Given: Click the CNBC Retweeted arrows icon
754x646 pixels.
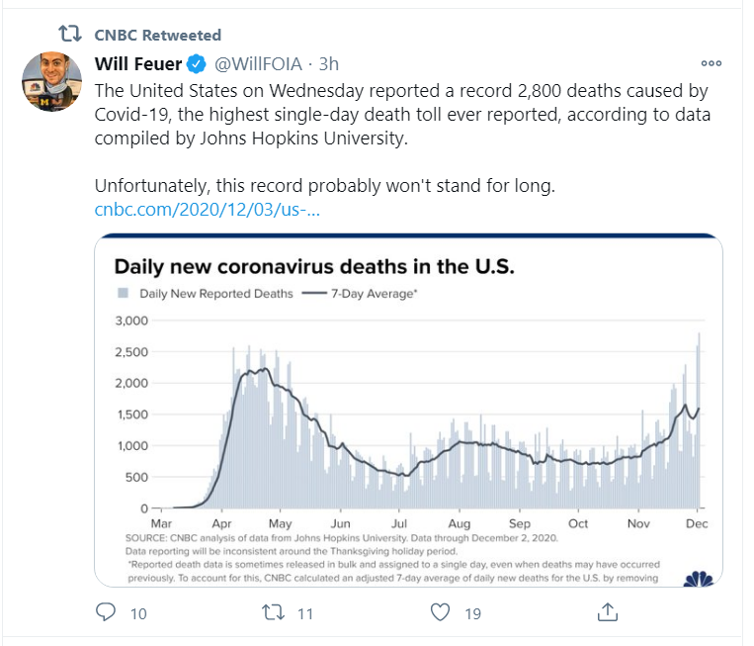Looking at the screenshot, I should pyautogui.click(x=70, y=35).
